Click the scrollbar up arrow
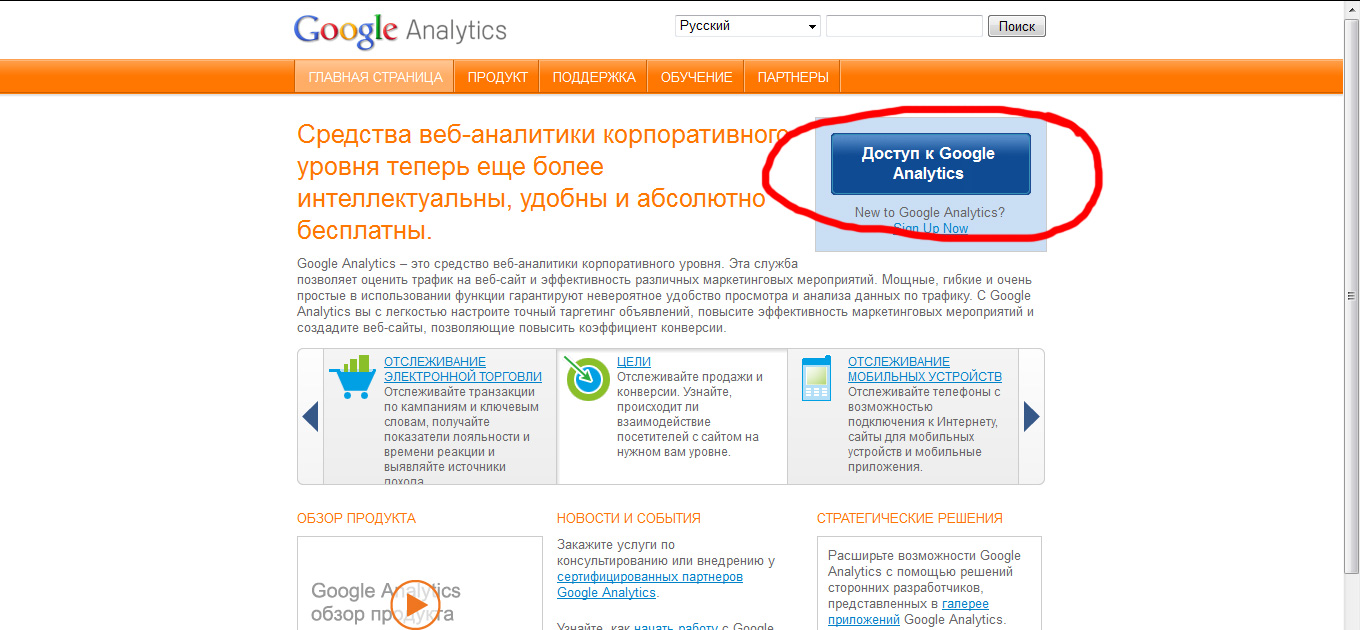The width and height of the screenshot is (1360, 630). [x=1352, y=9]
